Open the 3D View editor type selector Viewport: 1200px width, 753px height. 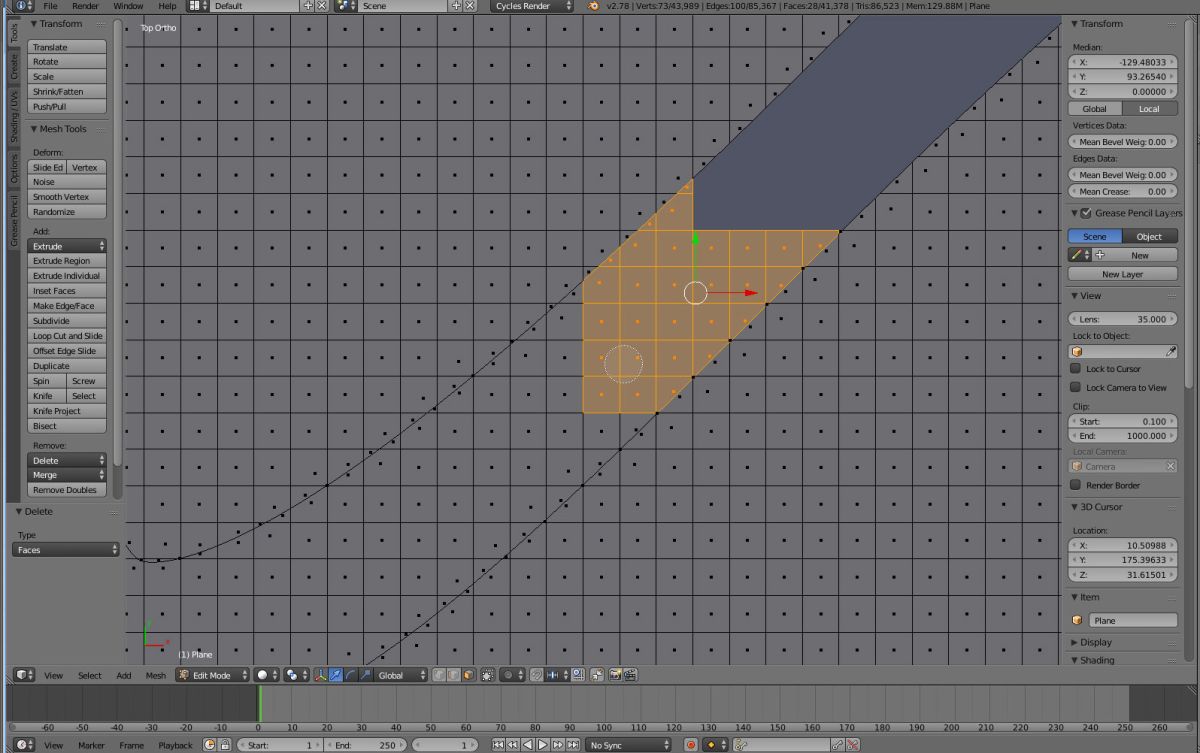(x=24, y=675)
